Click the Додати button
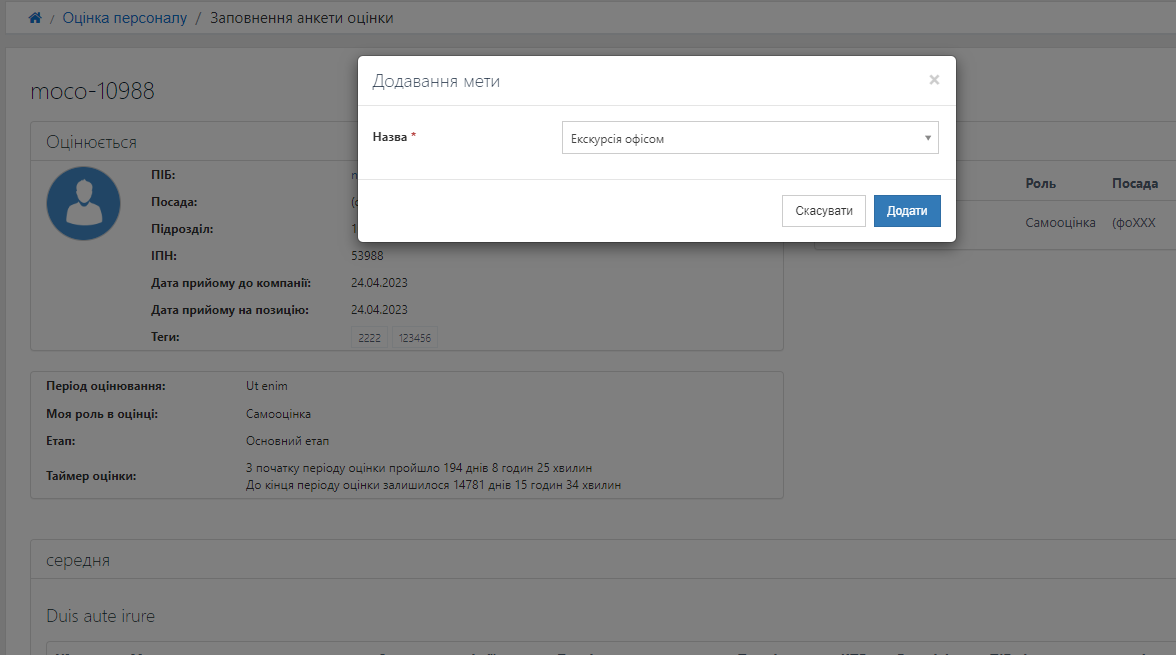The width and height of the screenshot is (1176, 655). tap(907, 211)
